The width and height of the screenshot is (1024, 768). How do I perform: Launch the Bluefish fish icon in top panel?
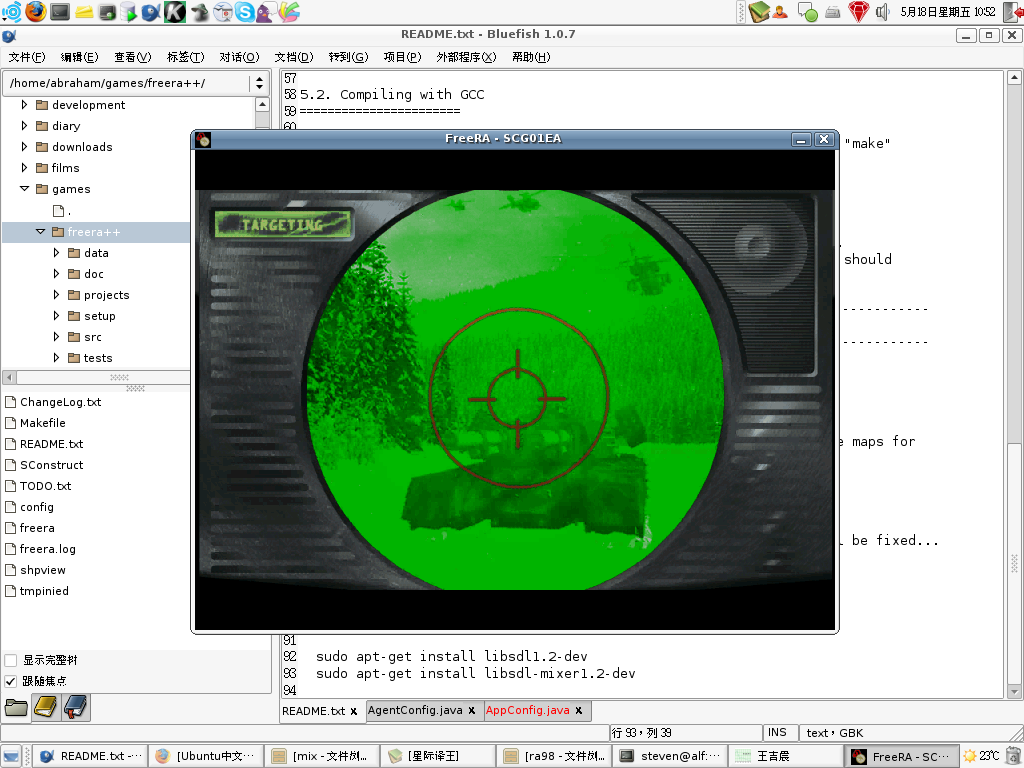pos(151,12)
